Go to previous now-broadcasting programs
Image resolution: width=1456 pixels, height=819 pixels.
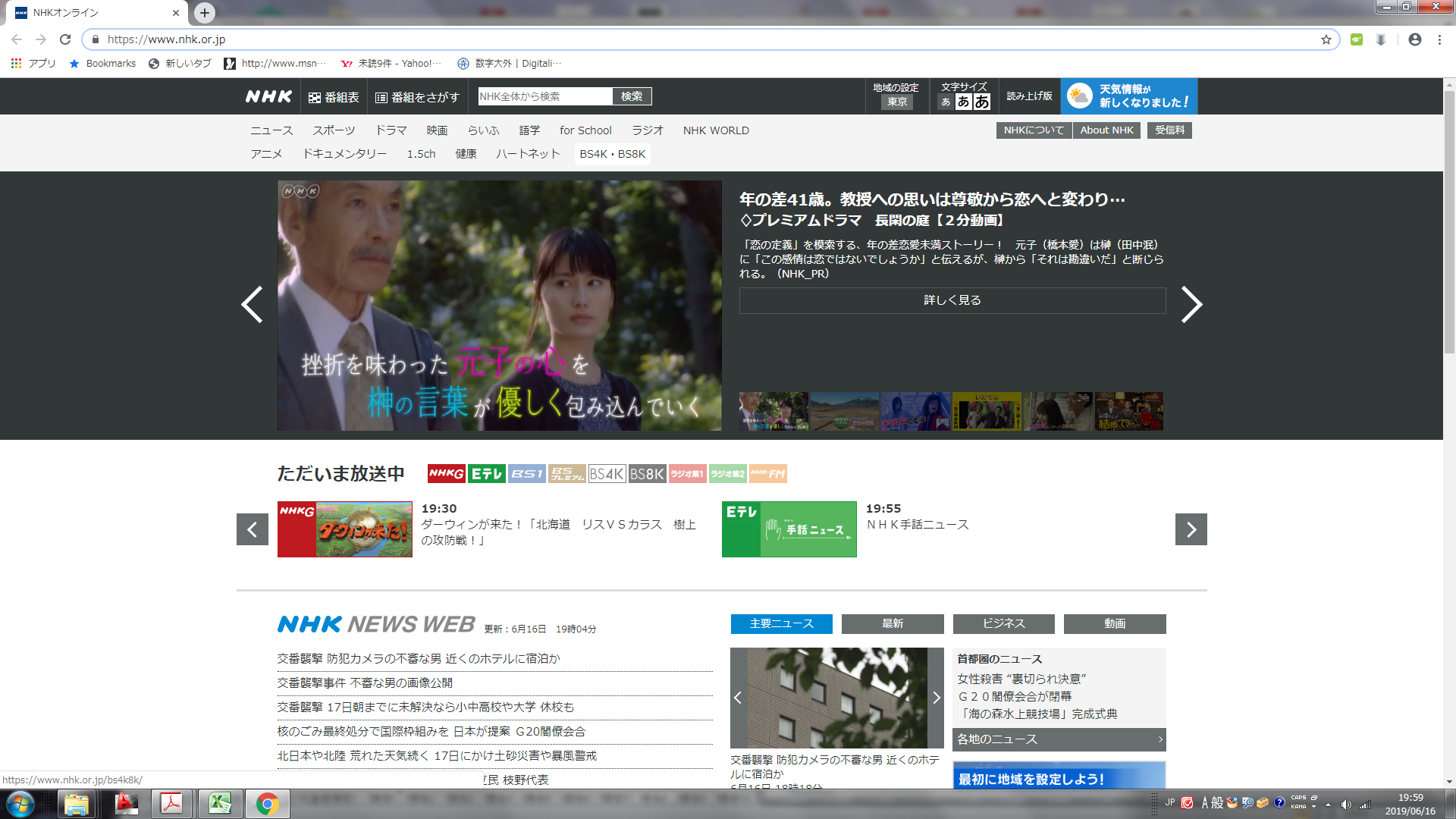point(253,529)
